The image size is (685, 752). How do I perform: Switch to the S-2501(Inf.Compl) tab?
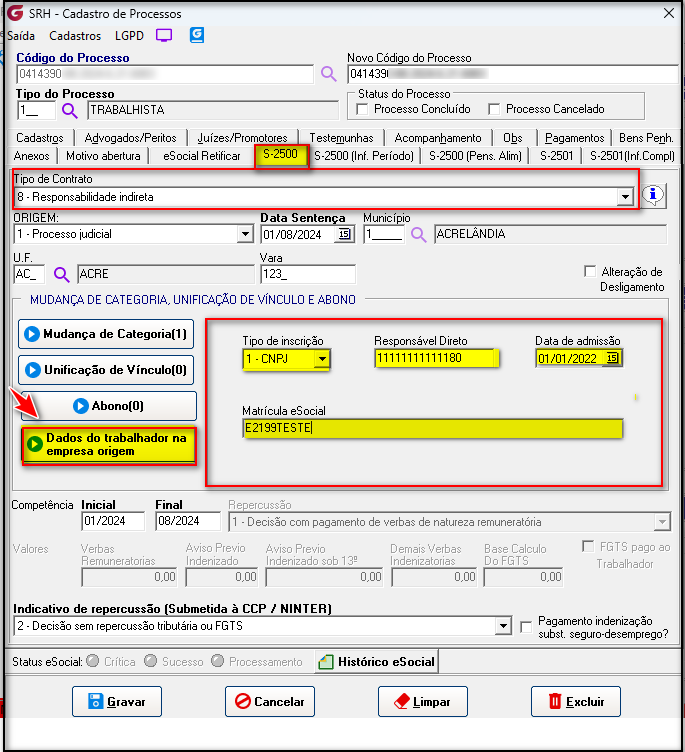click(632, 156)
